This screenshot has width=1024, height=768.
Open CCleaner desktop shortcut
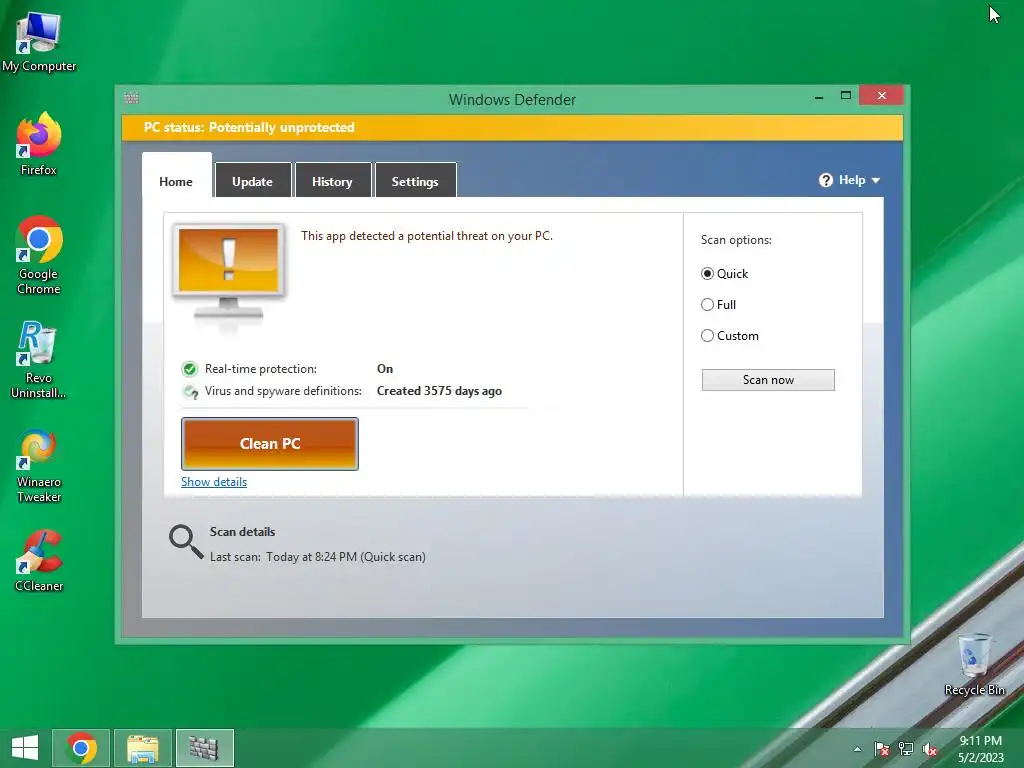pos(39,560)
